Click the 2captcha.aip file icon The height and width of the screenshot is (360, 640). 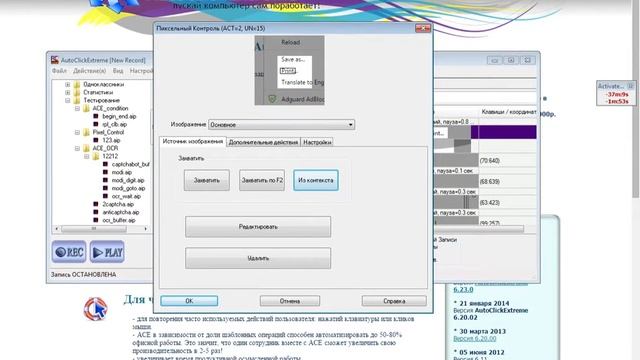click(x=96, y=204)
